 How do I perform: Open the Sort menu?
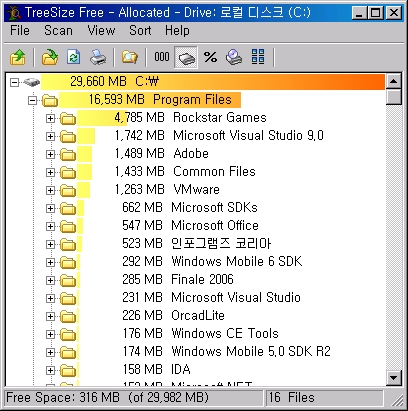pyautogui.click(x=140, y=31)
